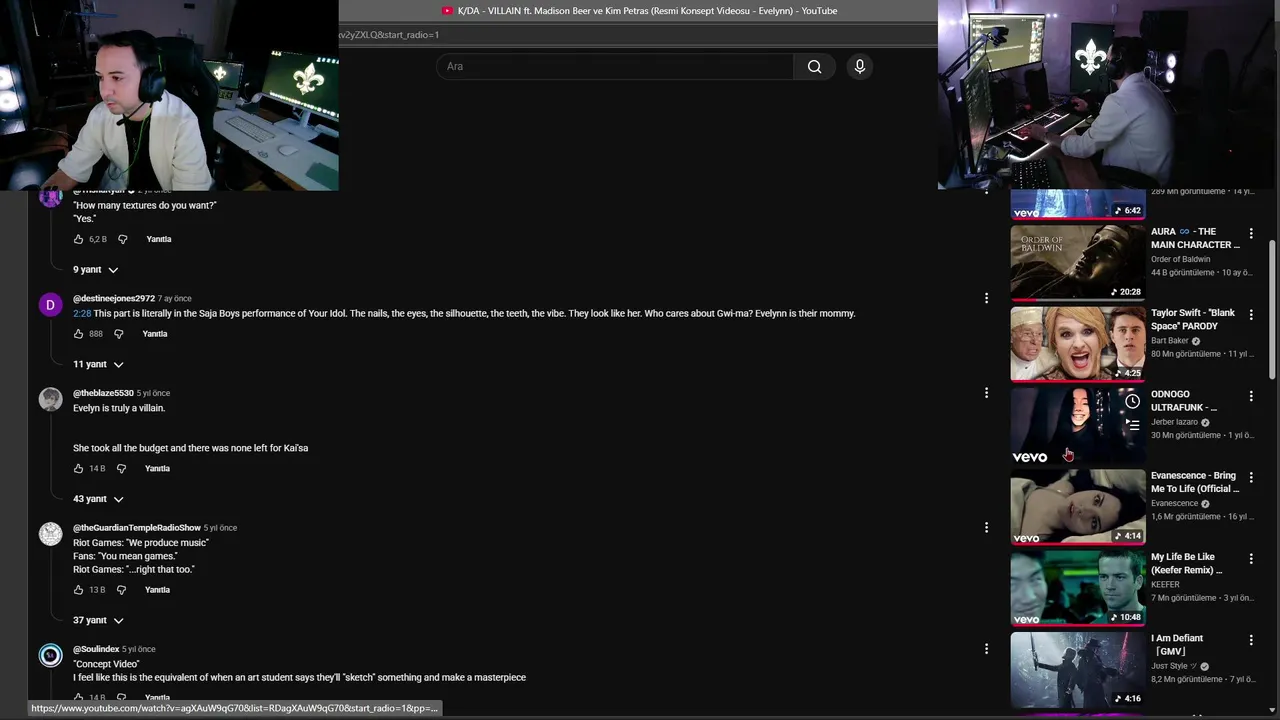Open menu for @destineejones2972 comment
This screenshot has width=1280, height=720.
(x=986, y=298)
